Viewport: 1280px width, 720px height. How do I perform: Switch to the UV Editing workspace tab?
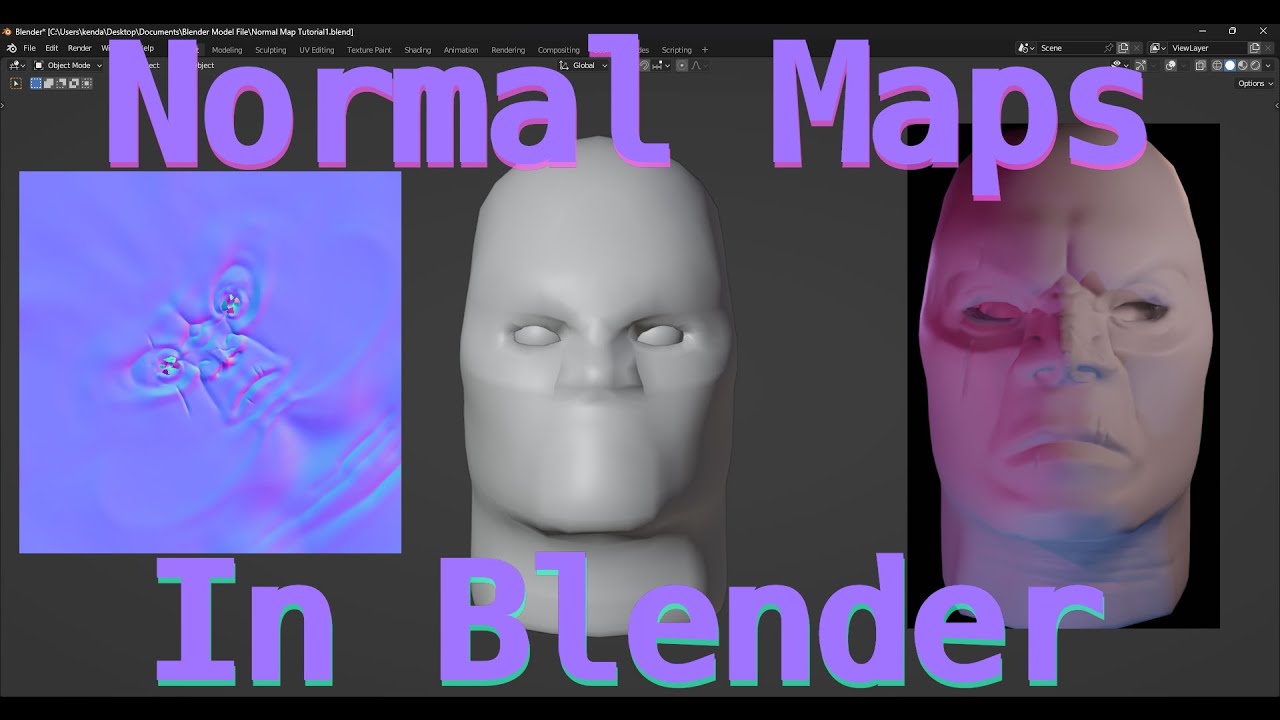pos(317,50)
